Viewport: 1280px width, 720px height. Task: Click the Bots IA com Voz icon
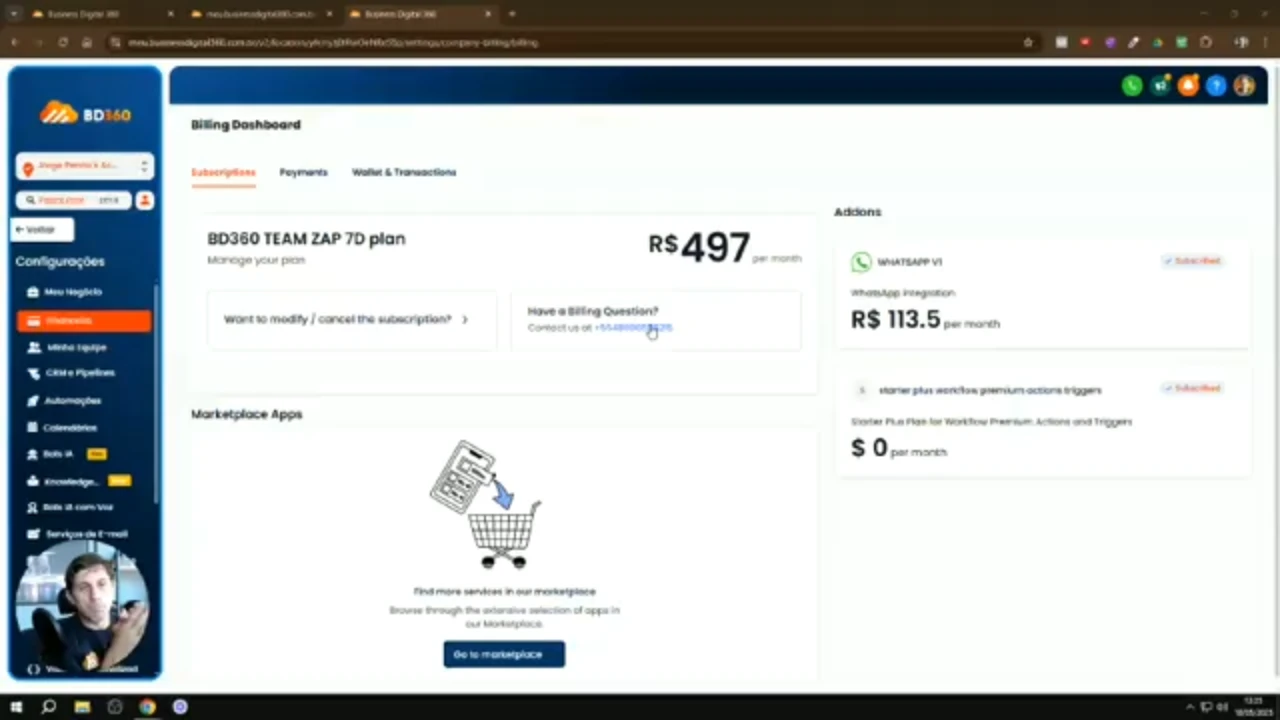point(34,507)
